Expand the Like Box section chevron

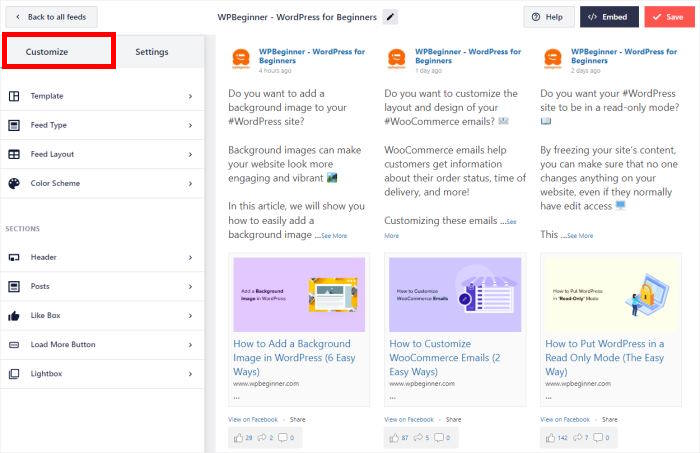pyautogui.click(x=190, y=316)
